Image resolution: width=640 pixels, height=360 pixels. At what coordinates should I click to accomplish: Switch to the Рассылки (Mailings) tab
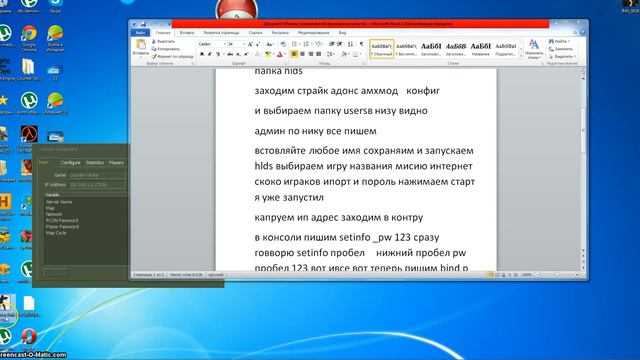[x=280, y=33]
